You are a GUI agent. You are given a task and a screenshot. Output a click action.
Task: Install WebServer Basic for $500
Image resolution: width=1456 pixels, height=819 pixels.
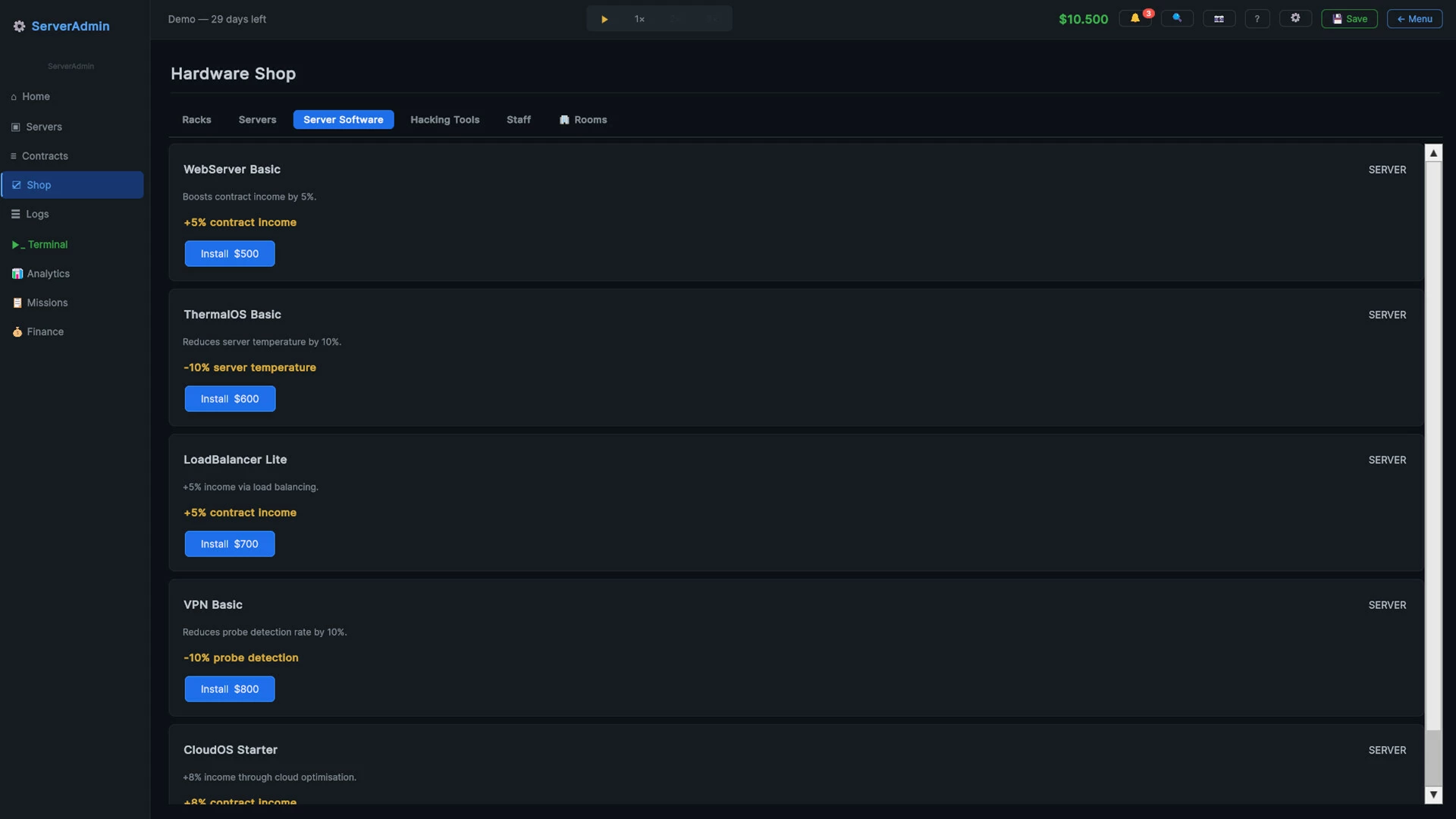pos(230,254)
